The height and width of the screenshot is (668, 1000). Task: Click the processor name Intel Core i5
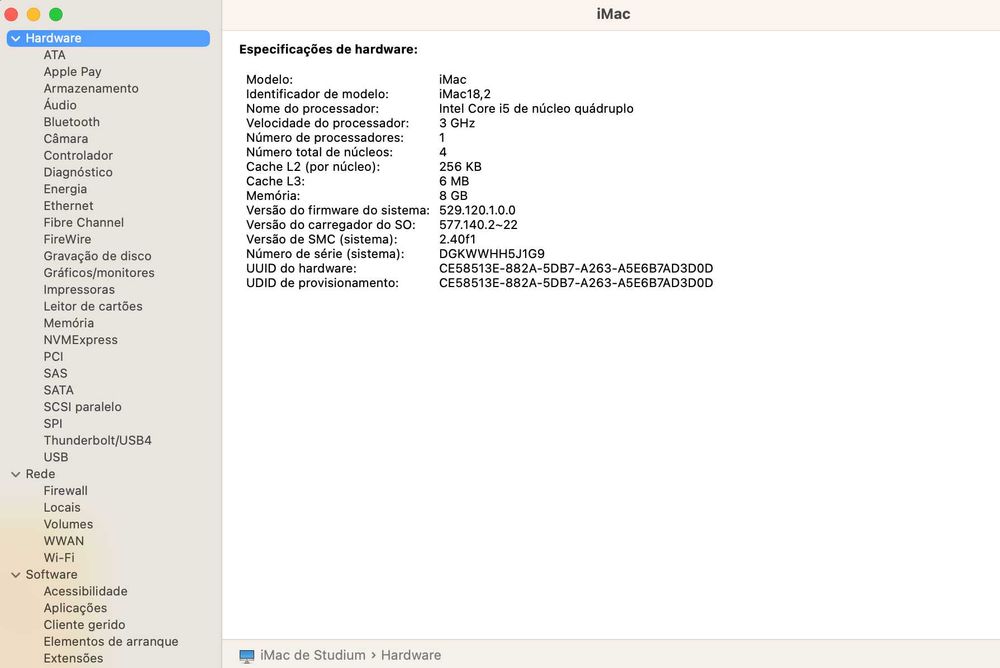[x=536, y=109]
